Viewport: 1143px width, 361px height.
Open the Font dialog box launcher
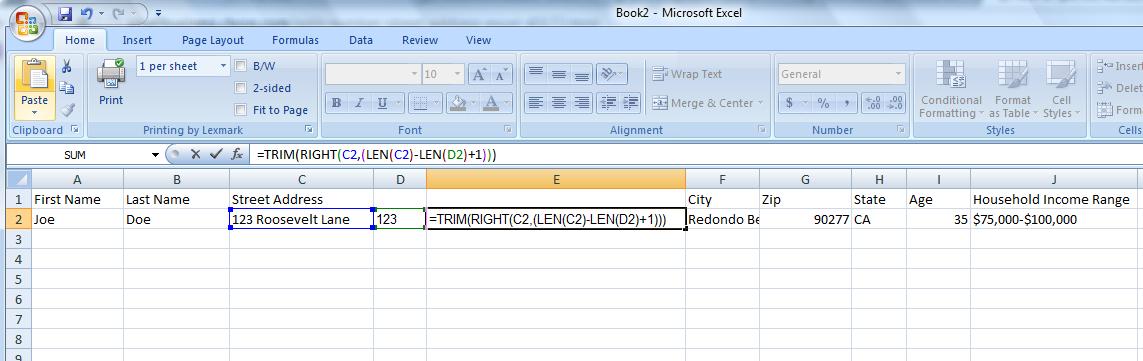coord(507,130)
